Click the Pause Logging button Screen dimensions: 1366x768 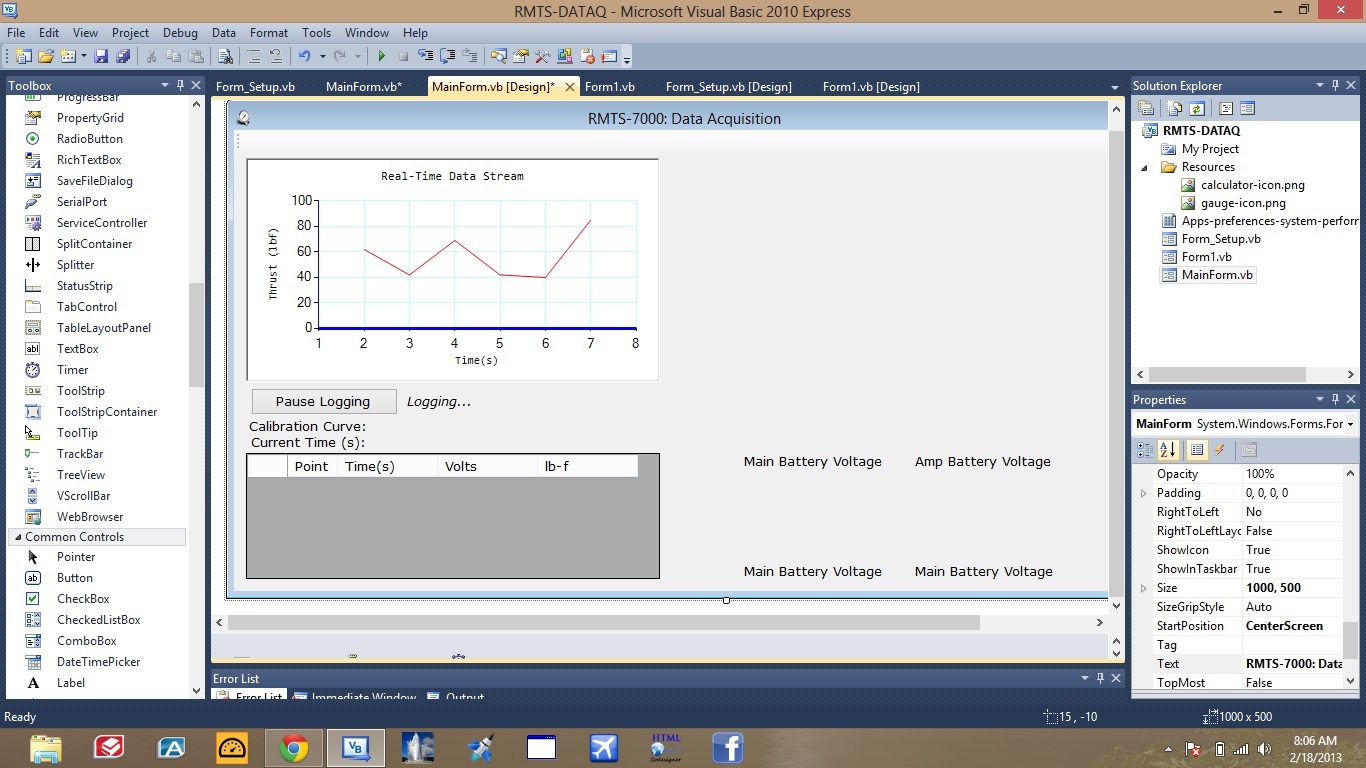click(323, 401)
